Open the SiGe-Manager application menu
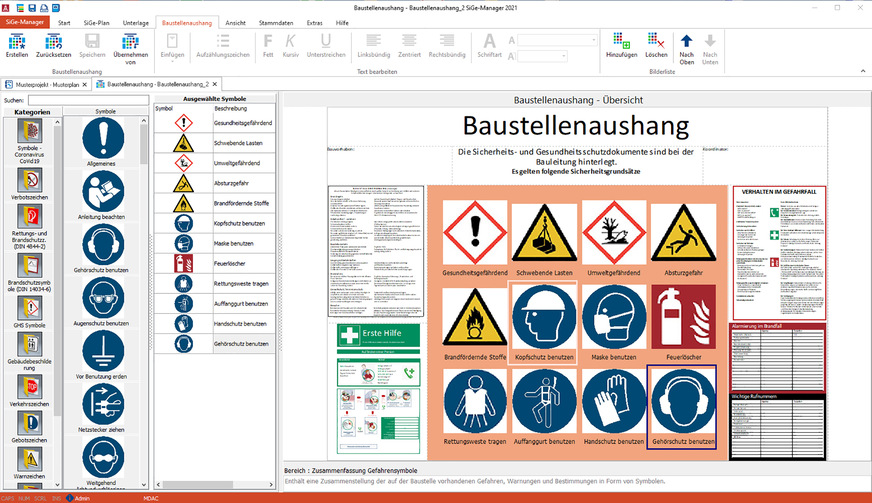This screenshot has height=503, width=872. point(25,22)
